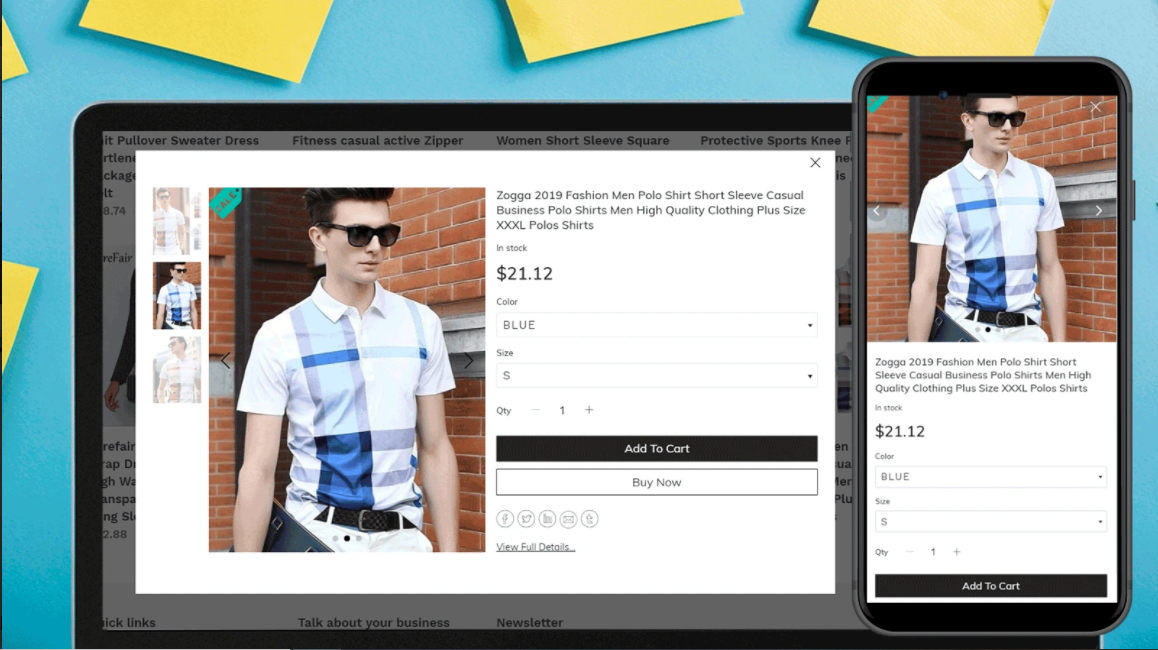Screen dimensions: 1158x650
Task: Tap Add To Cart on phone
Action: coord(990,586)
